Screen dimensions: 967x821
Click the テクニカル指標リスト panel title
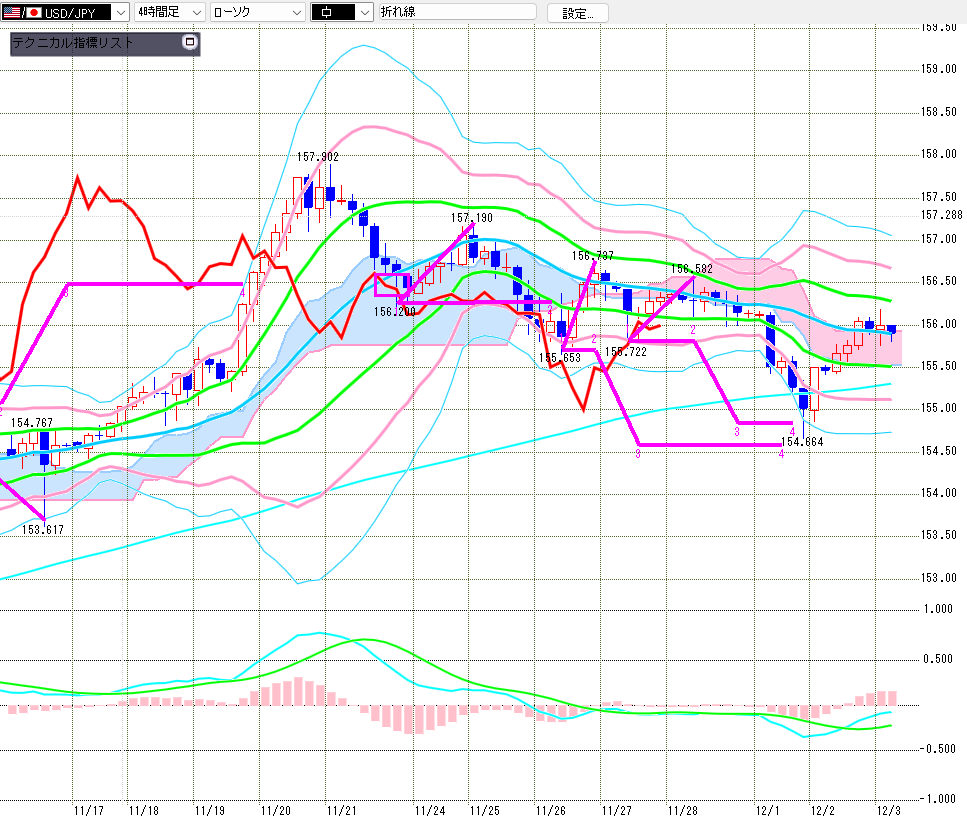tap(74, 43)
